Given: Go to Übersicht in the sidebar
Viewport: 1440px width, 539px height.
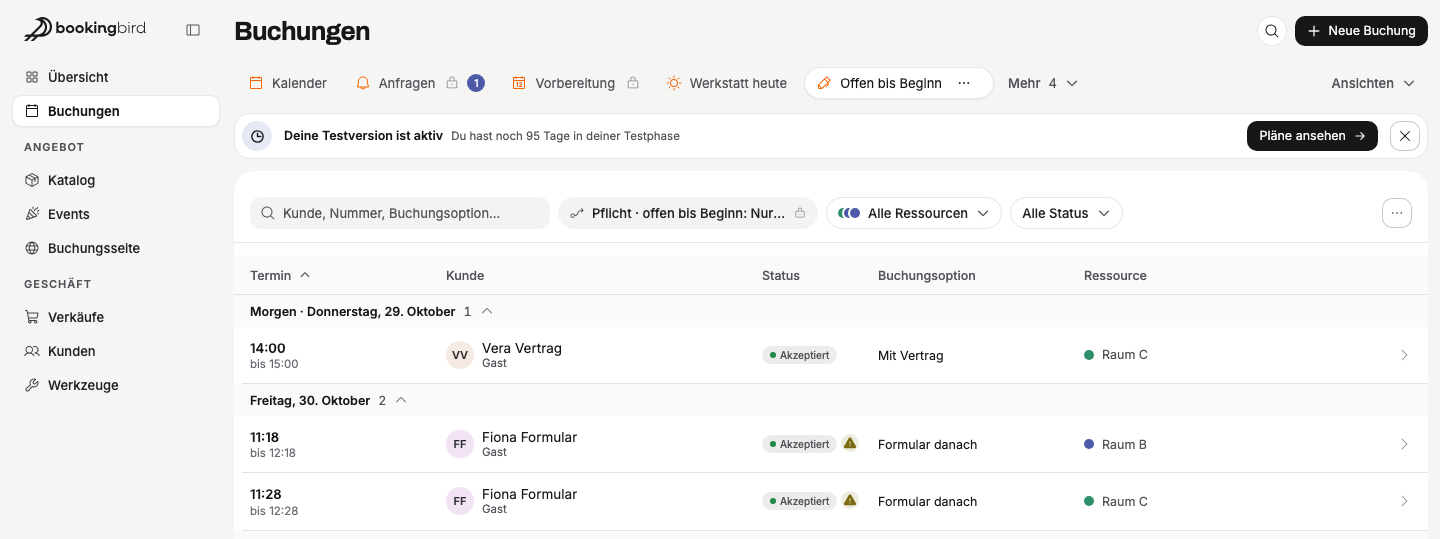Looking at the screenshot, I should pyautogui.click(x=116, y=77).
